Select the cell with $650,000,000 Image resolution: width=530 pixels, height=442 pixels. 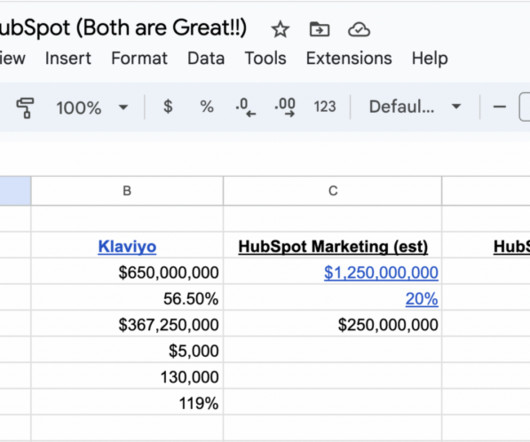point(127,271)
